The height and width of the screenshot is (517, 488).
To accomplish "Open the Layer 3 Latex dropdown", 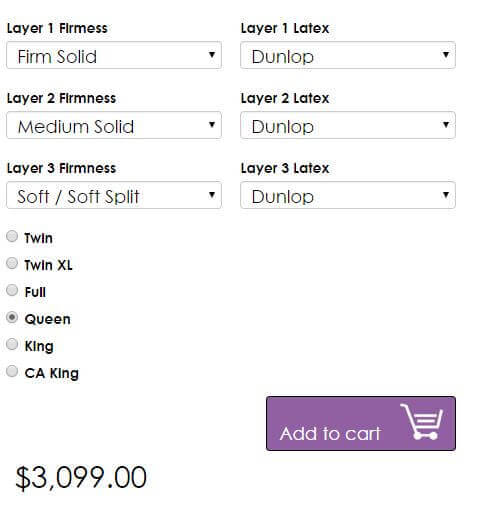I will pyautogui.click(x=348, y=195).
